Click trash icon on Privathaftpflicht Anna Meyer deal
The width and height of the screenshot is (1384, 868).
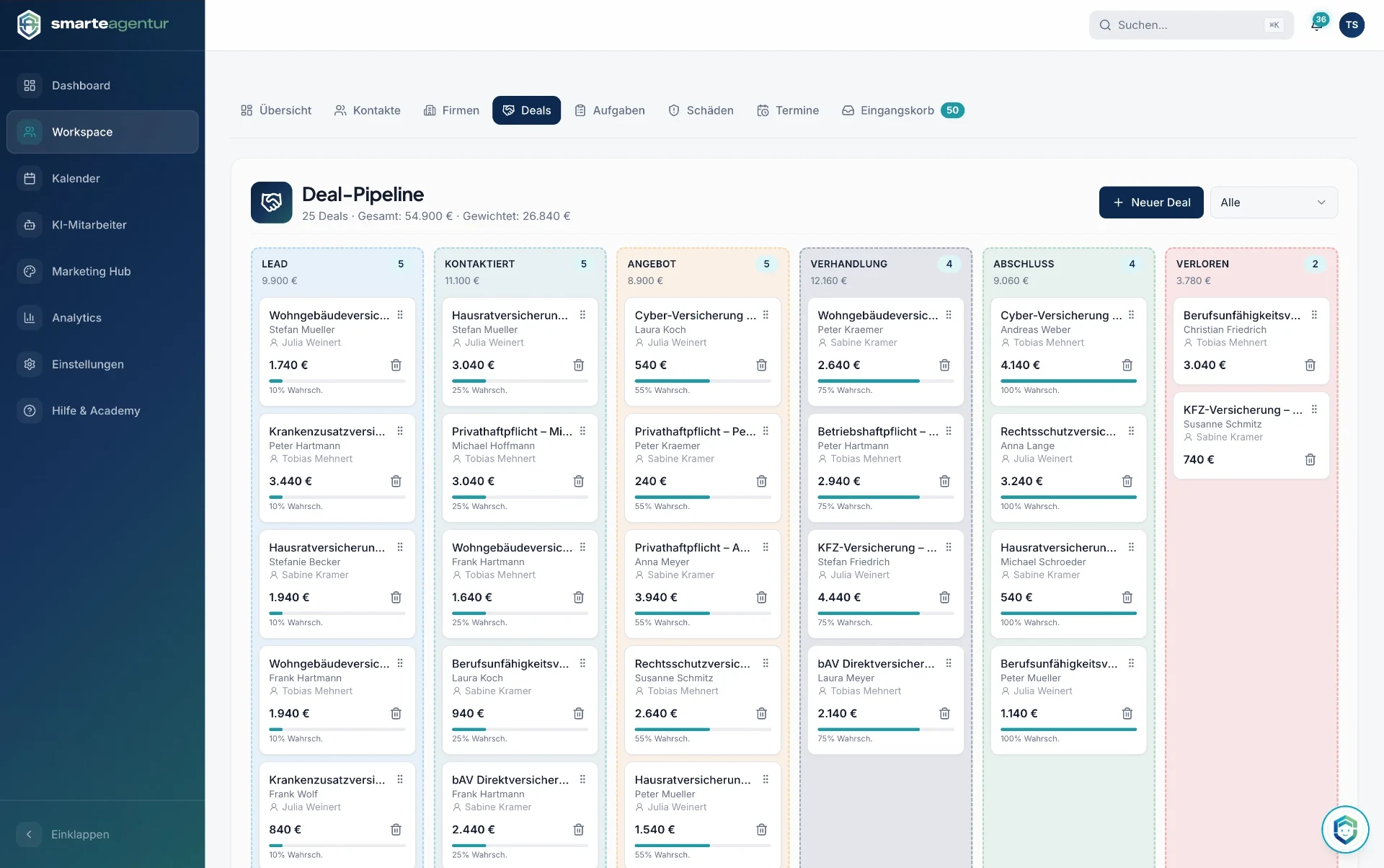(x=761, y=597)
